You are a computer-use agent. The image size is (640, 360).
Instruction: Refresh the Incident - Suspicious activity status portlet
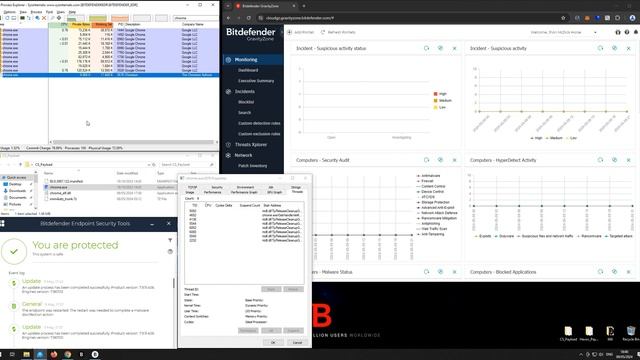point(427,48)
